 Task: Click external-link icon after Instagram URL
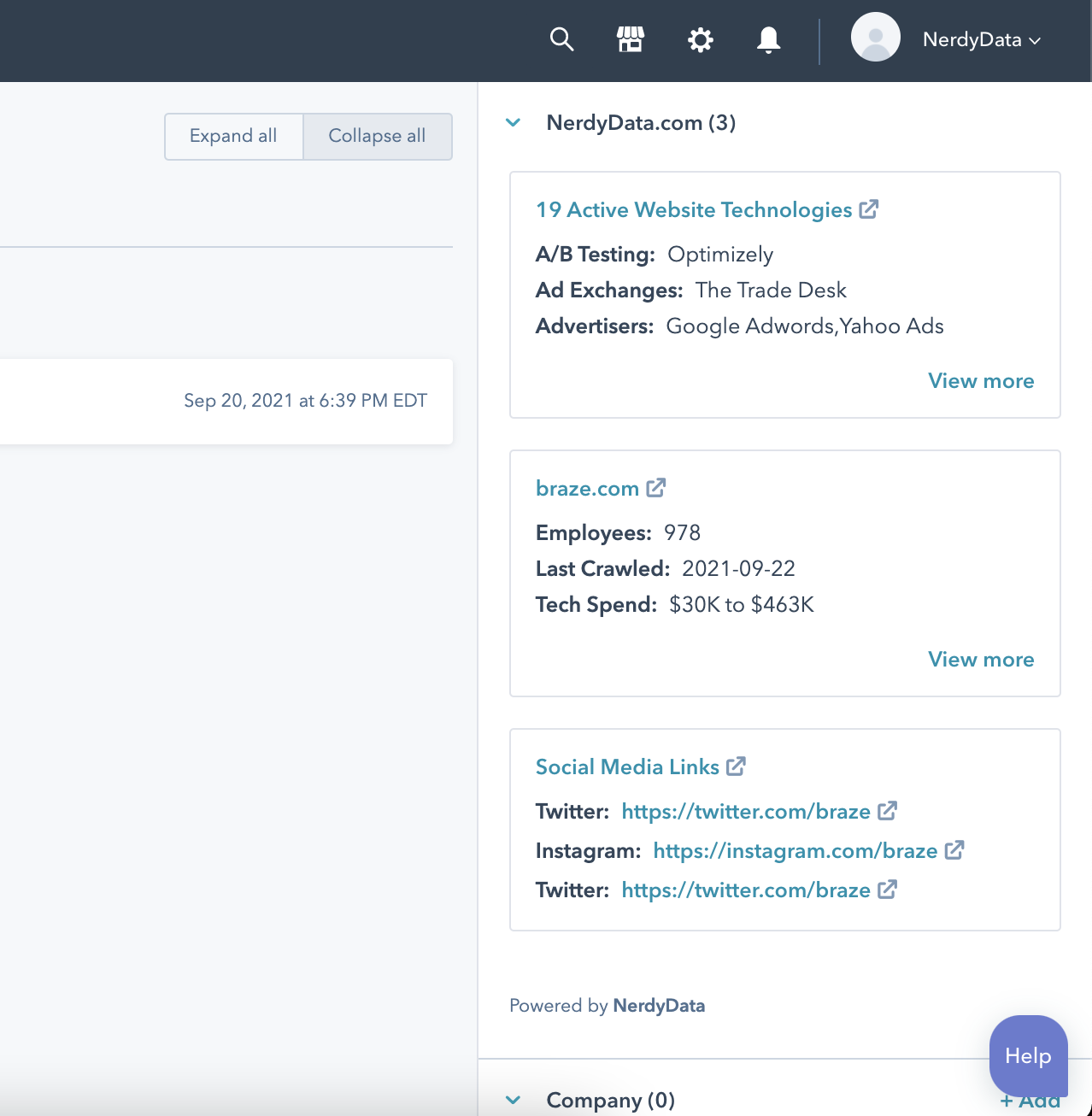click(954, 849)
